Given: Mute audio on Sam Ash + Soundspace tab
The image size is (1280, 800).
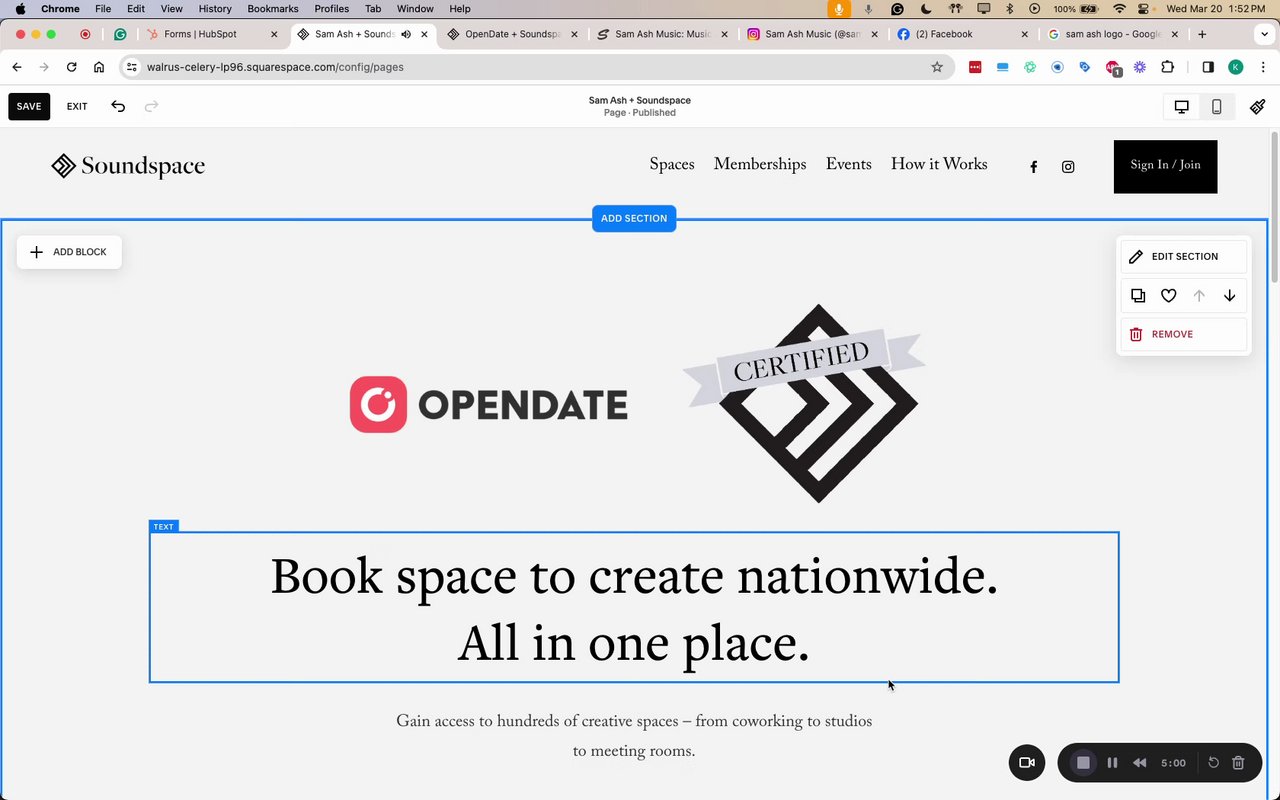Looking at the screenshot, I should 406,34.
